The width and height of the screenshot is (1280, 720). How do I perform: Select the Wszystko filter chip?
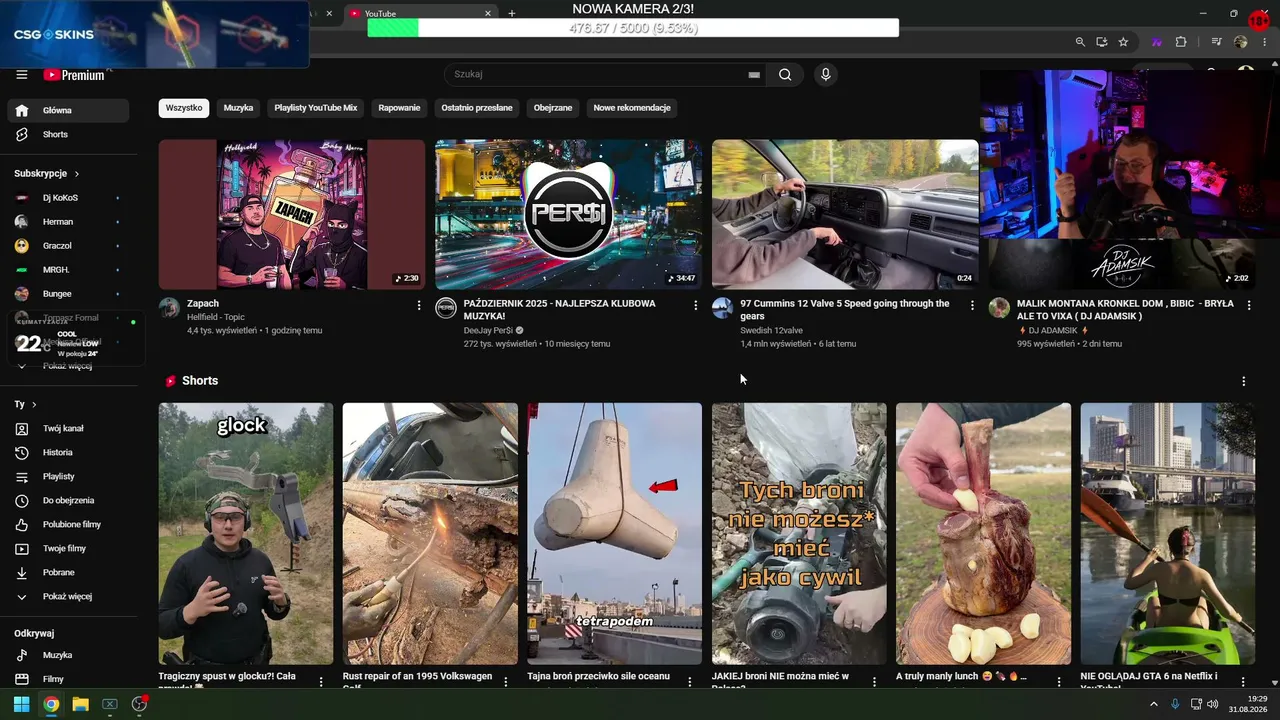184,108
